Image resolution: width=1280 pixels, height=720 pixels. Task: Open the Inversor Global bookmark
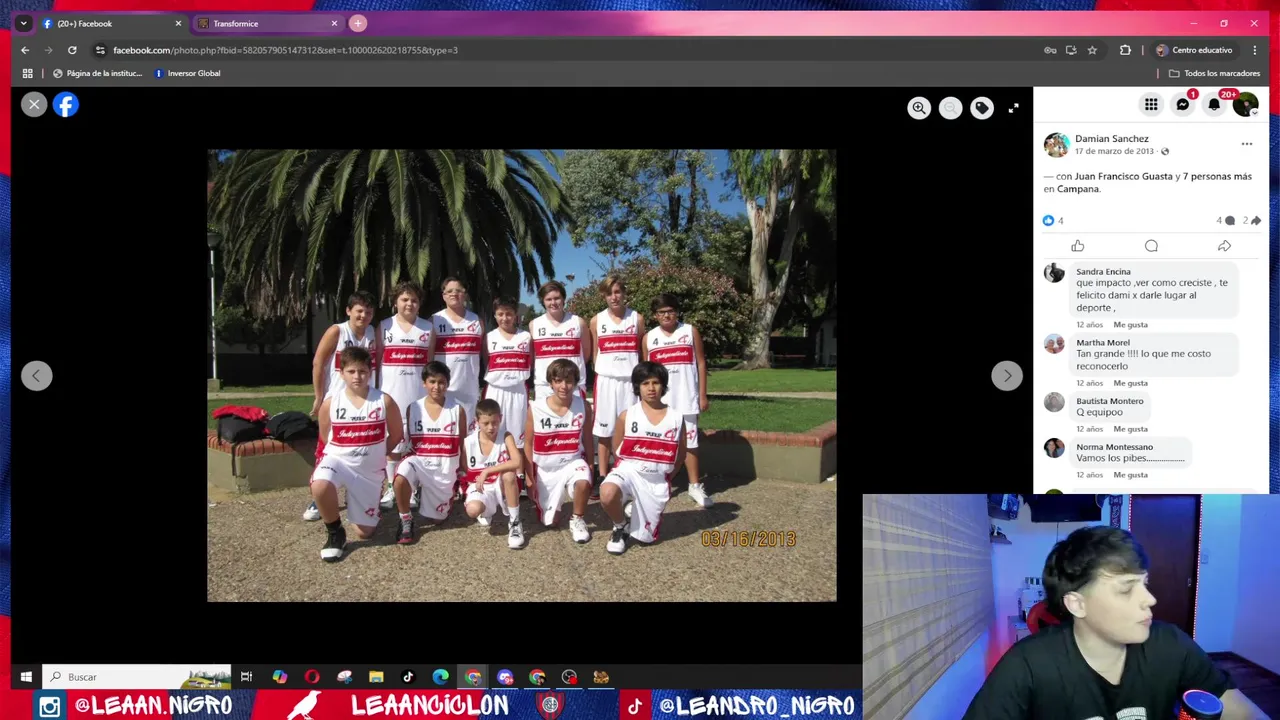click(x=187, y=73)
